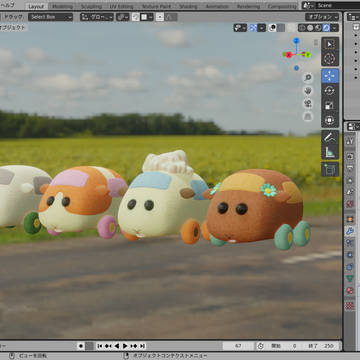The height and width of the screenshot is (360, 360).
Task: Switch to the Shading workspace tab
Action: click(188, 6)
